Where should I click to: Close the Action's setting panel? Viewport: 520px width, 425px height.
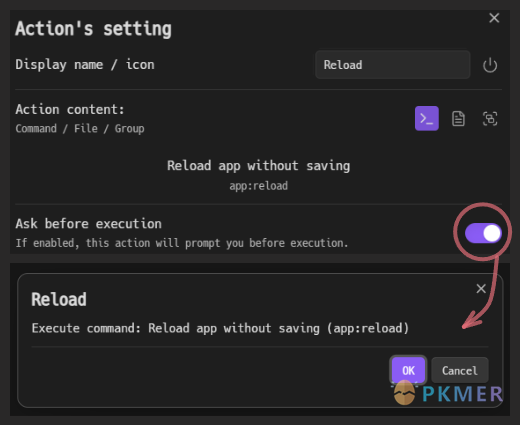(494, 18)
